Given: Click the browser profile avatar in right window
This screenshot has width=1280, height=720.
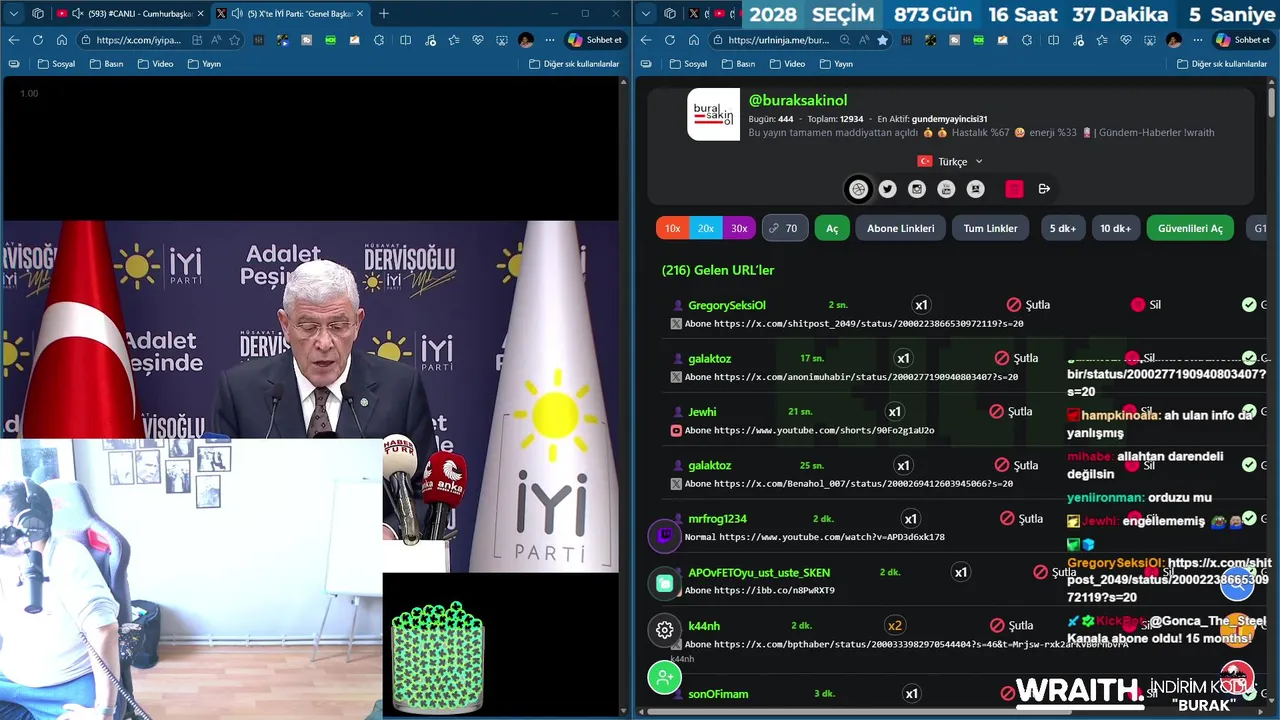Looking at the screenshot, I should 1174,40.
